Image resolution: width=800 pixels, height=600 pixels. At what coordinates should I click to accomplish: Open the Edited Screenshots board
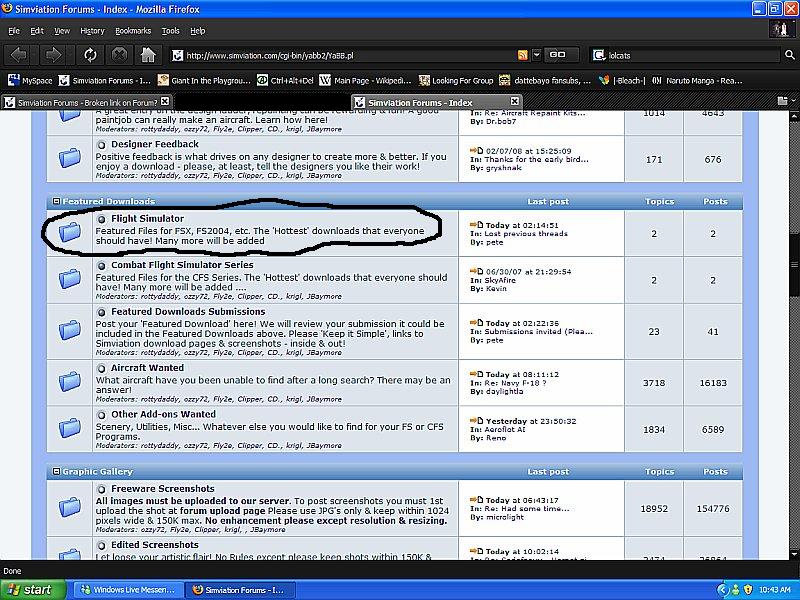tap(155, 545)
